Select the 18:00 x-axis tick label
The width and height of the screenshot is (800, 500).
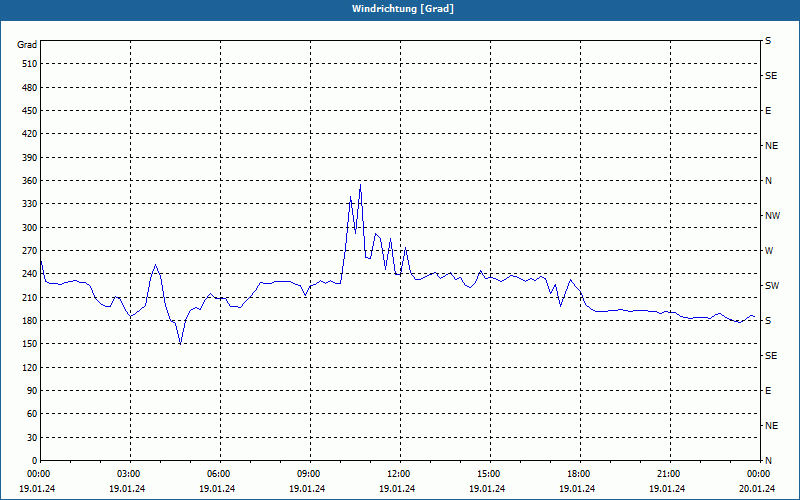click(x=580, y=474)
